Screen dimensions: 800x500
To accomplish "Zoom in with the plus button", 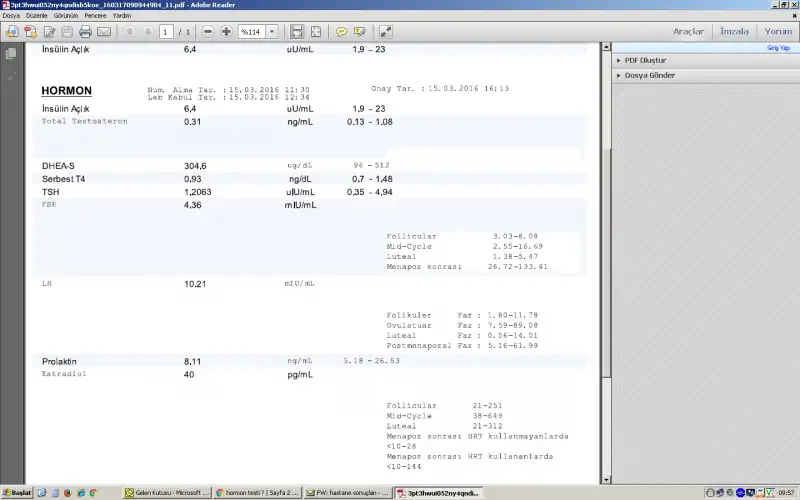I will click(226, 32).
